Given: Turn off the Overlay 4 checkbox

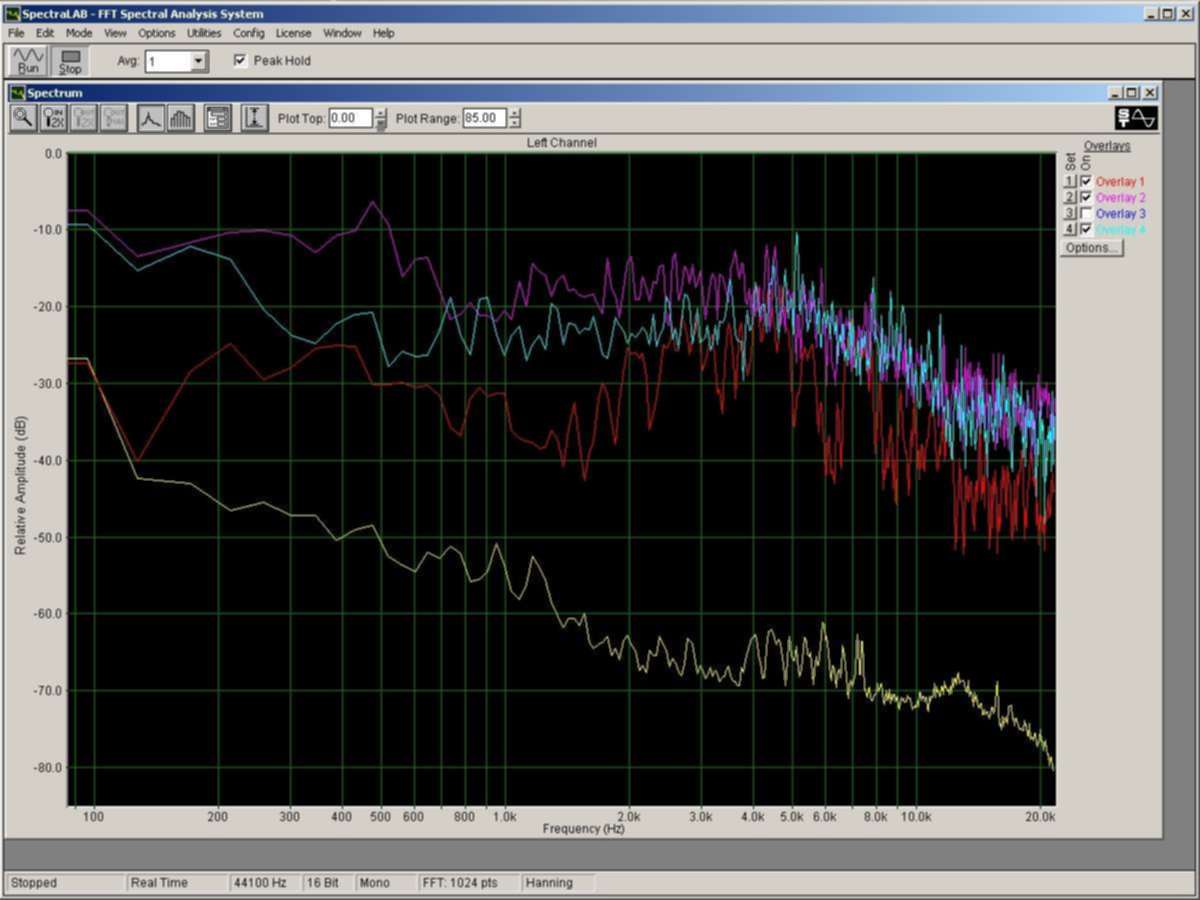Looking at the screenshot, I should click(x=1086, y=230).
